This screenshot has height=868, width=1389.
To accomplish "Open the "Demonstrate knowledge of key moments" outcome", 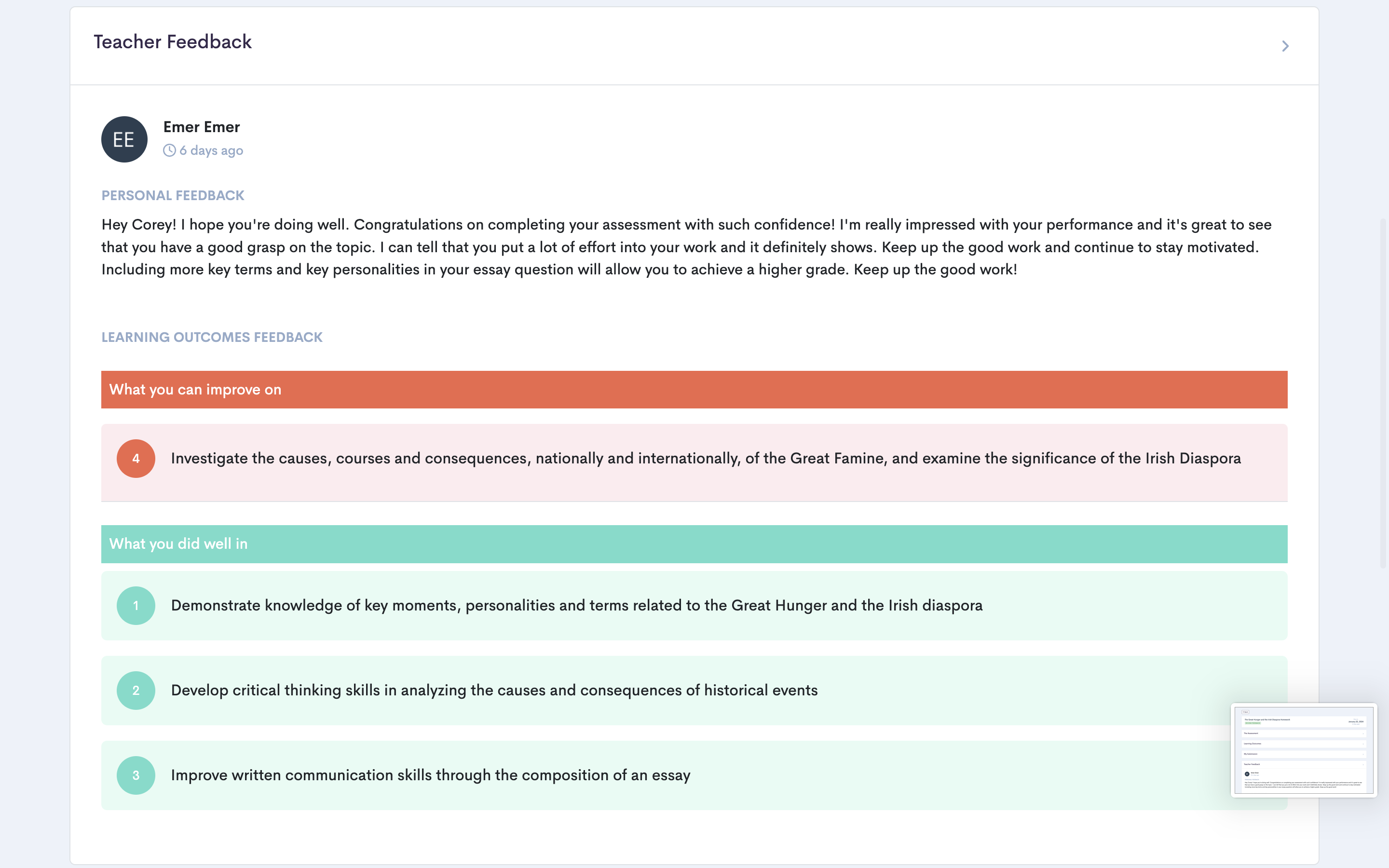I will click(x=576, y=606).
